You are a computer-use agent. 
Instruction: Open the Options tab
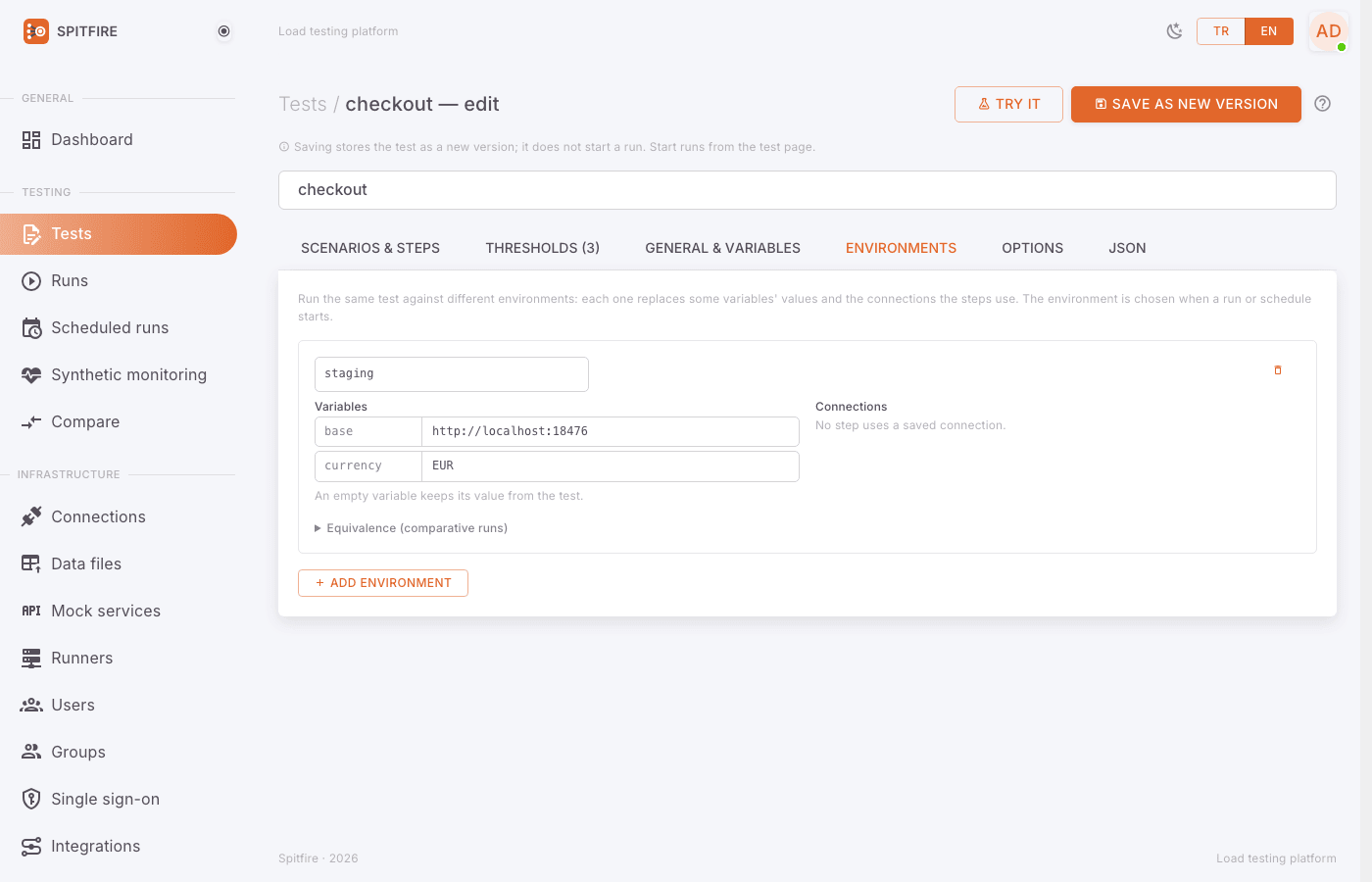tap(1033, 249)
